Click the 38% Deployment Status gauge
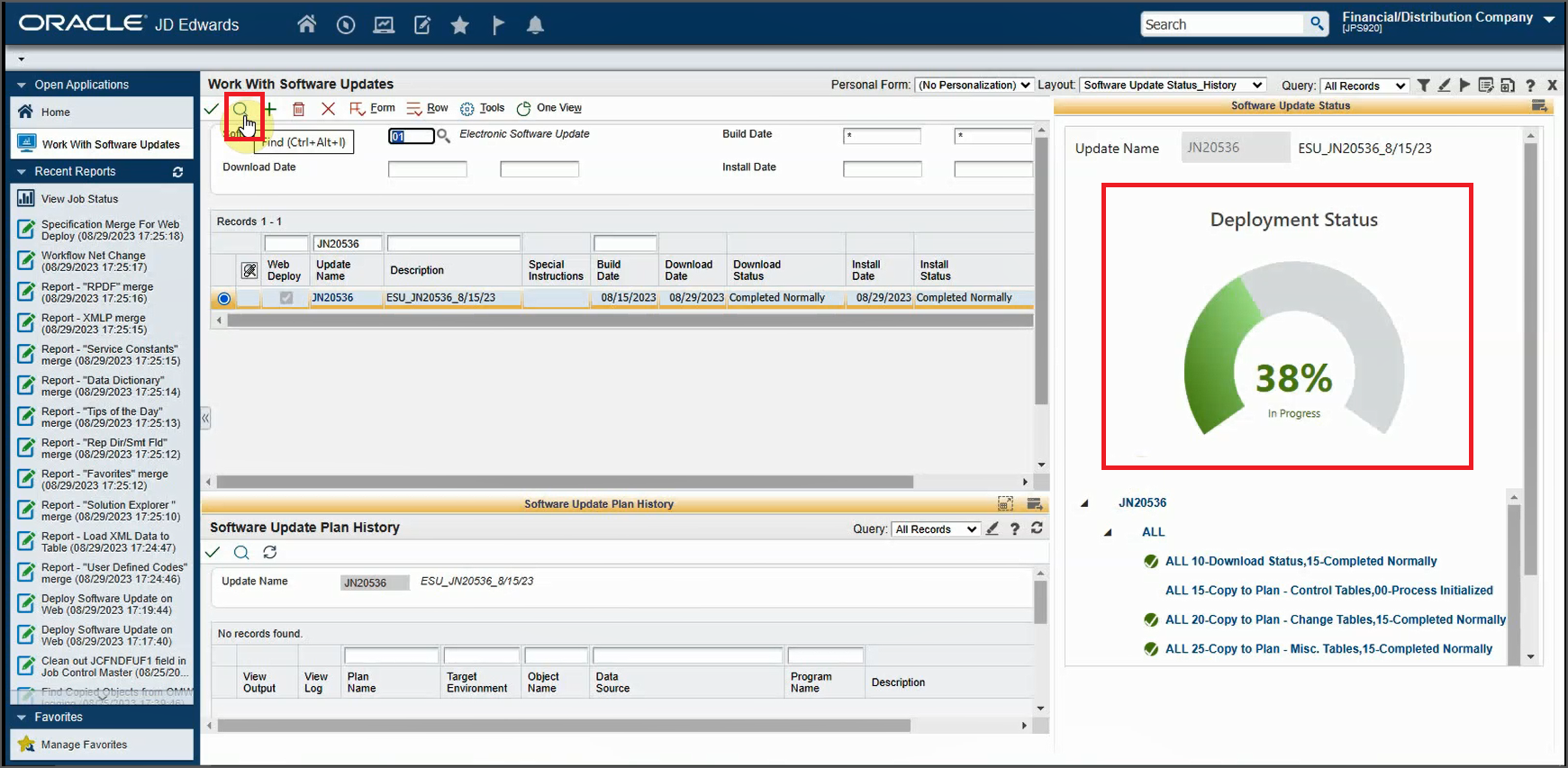The height and width of the screenshot is (768, 1568). coord(1293,349)
